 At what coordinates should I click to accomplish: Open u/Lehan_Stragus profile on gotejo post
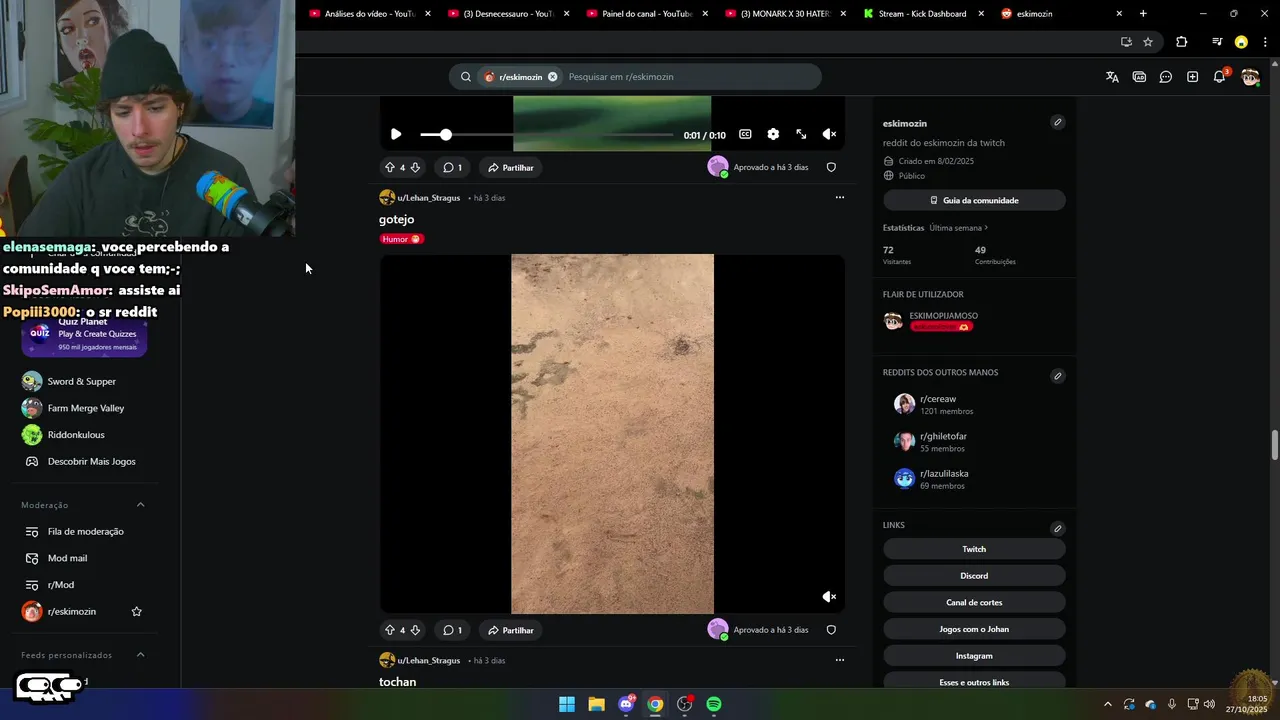coord(429,198)
